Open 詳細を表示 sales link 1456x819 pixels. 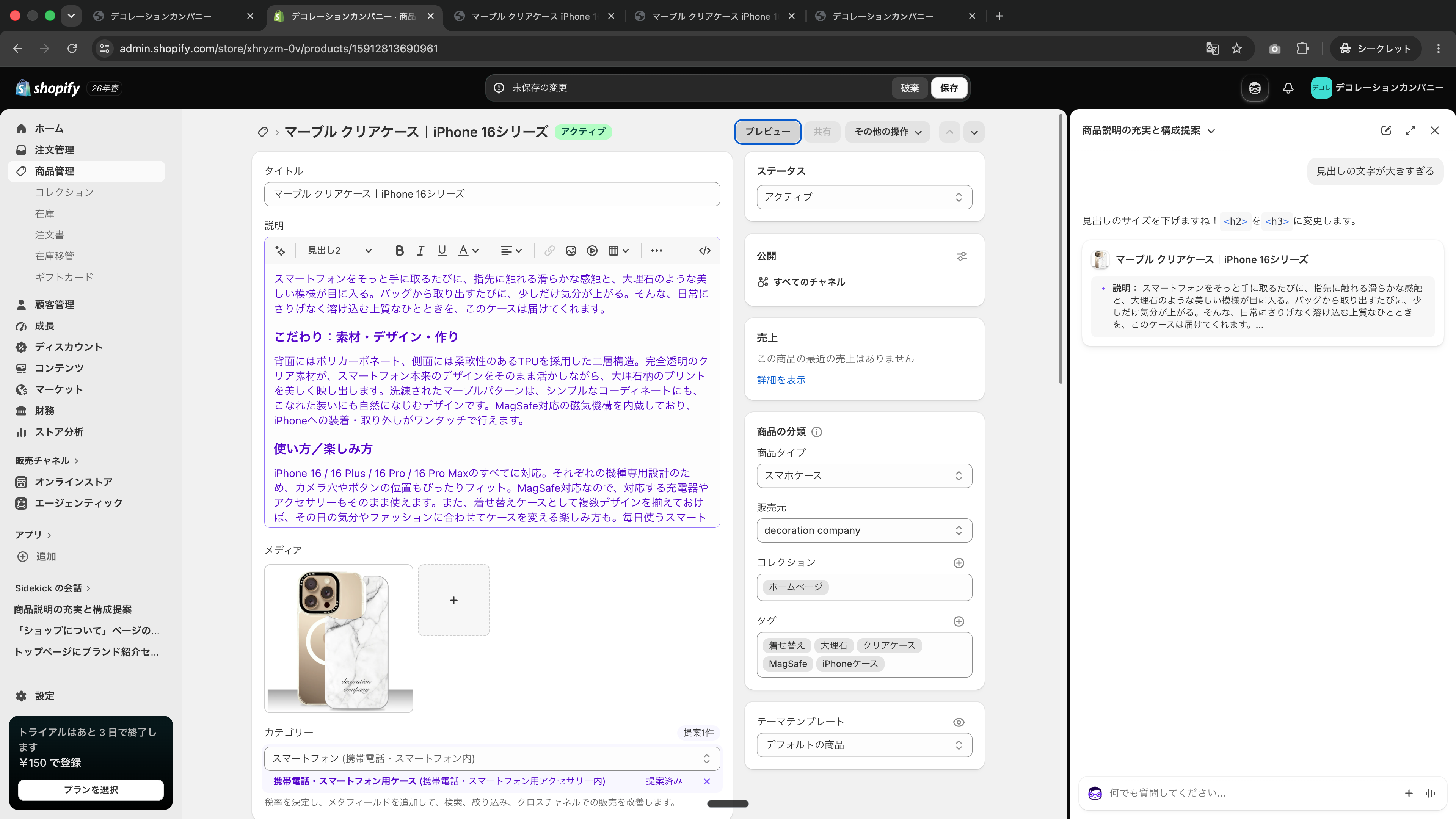[781, 380]
